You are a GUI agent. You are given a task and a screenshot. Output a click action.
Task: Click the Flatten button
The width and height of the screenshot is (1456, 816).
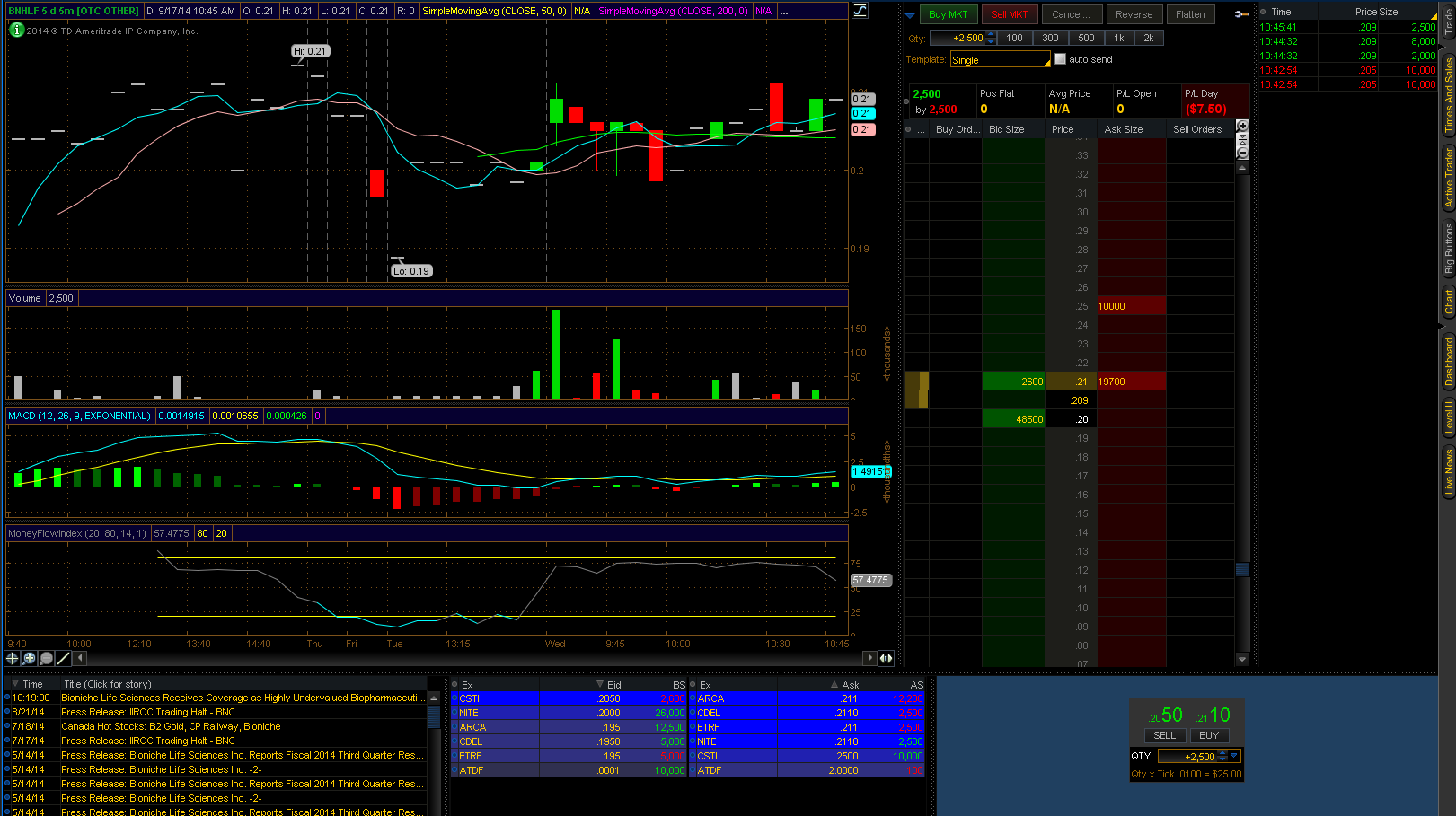[x=1190, y=14]
